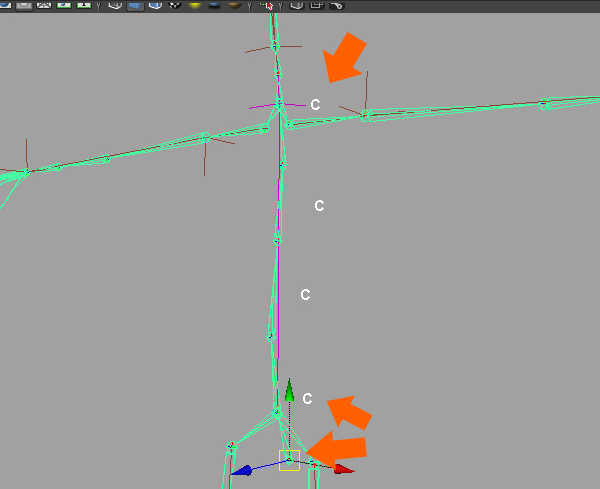The image size is (600, 489).
Task: Grab the blue Z-axis move arrow
Action: coord(242,470)
